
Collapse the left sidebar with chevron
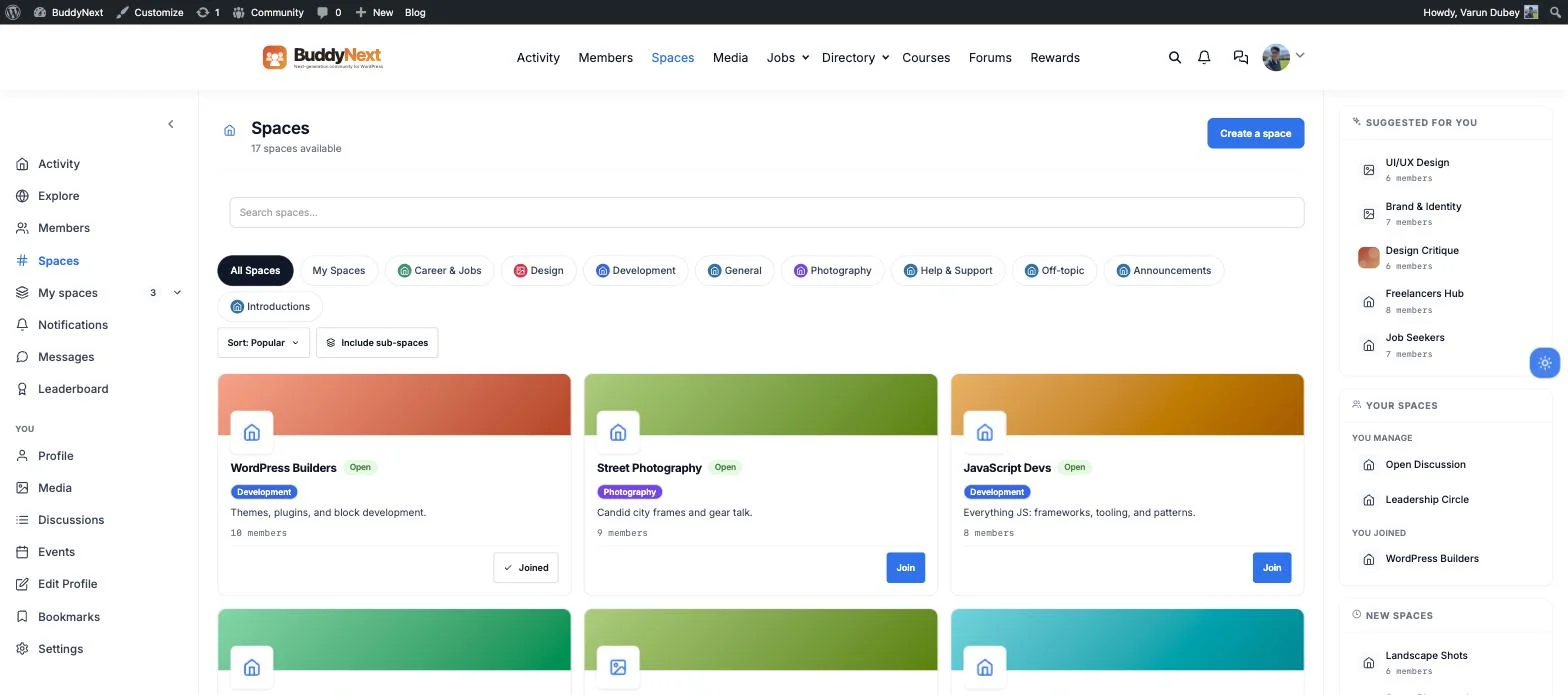click(171, 124)
